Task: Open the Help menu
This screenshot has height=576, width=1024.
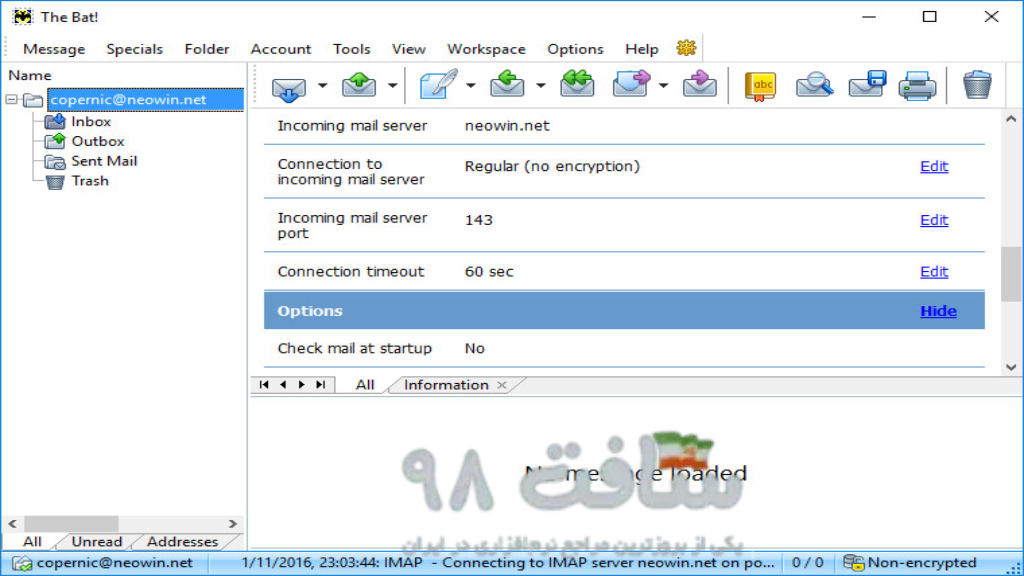Action: [x=641, y=49]
